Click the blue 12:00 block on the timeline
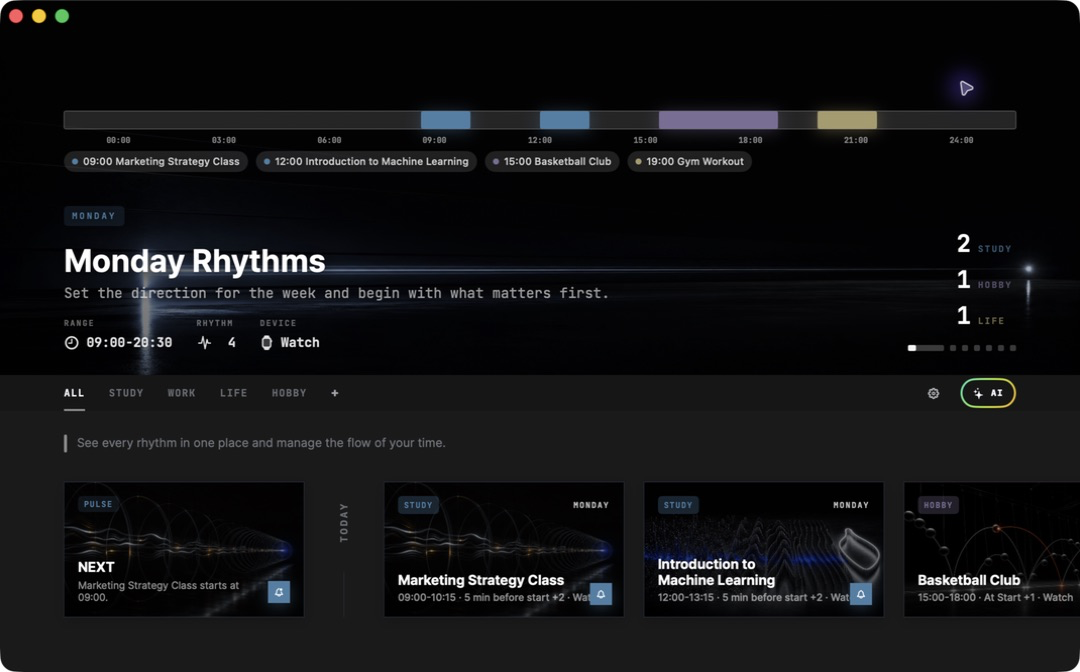 point(564,120)
